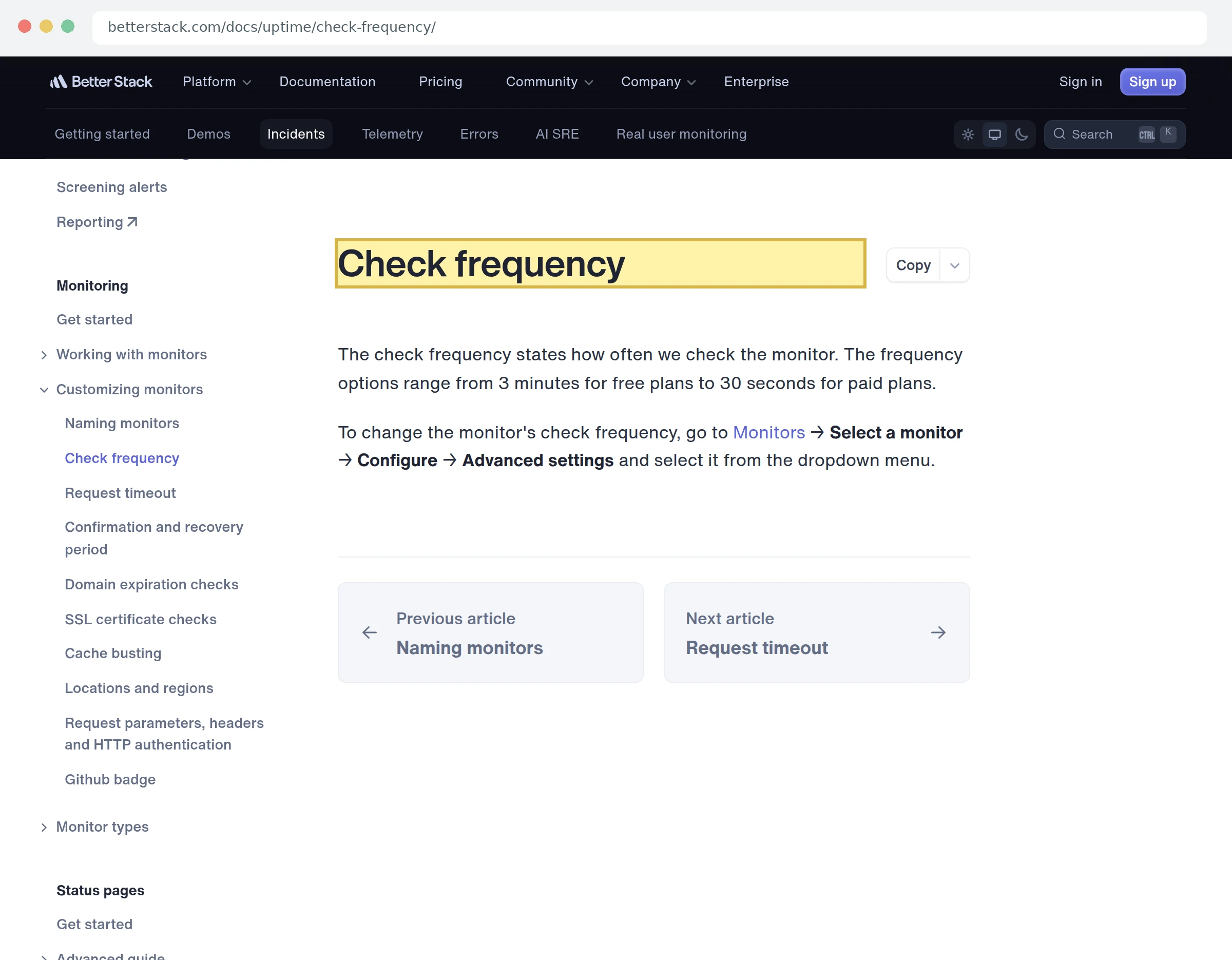Open Enterprise in top navigation

(756, 82)
